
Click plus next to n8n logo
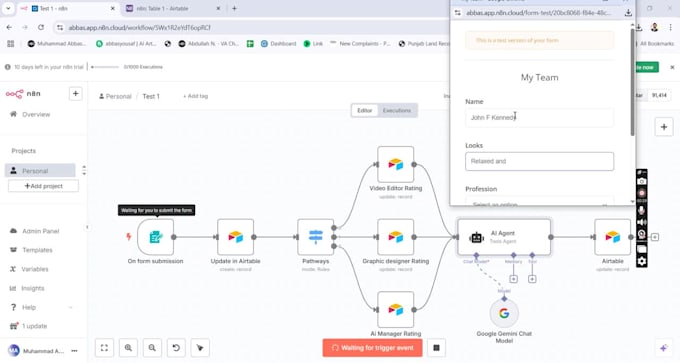coord(75,94)
